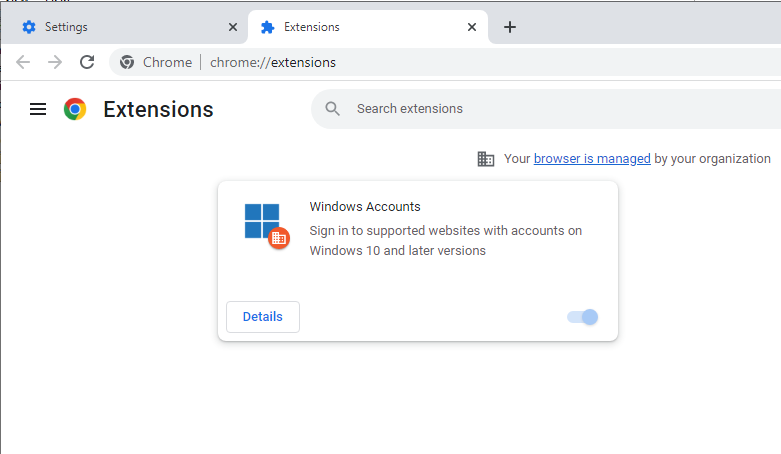Go back to previous page
The width and height of the screenshot is (781, 454).
[23, 62]
